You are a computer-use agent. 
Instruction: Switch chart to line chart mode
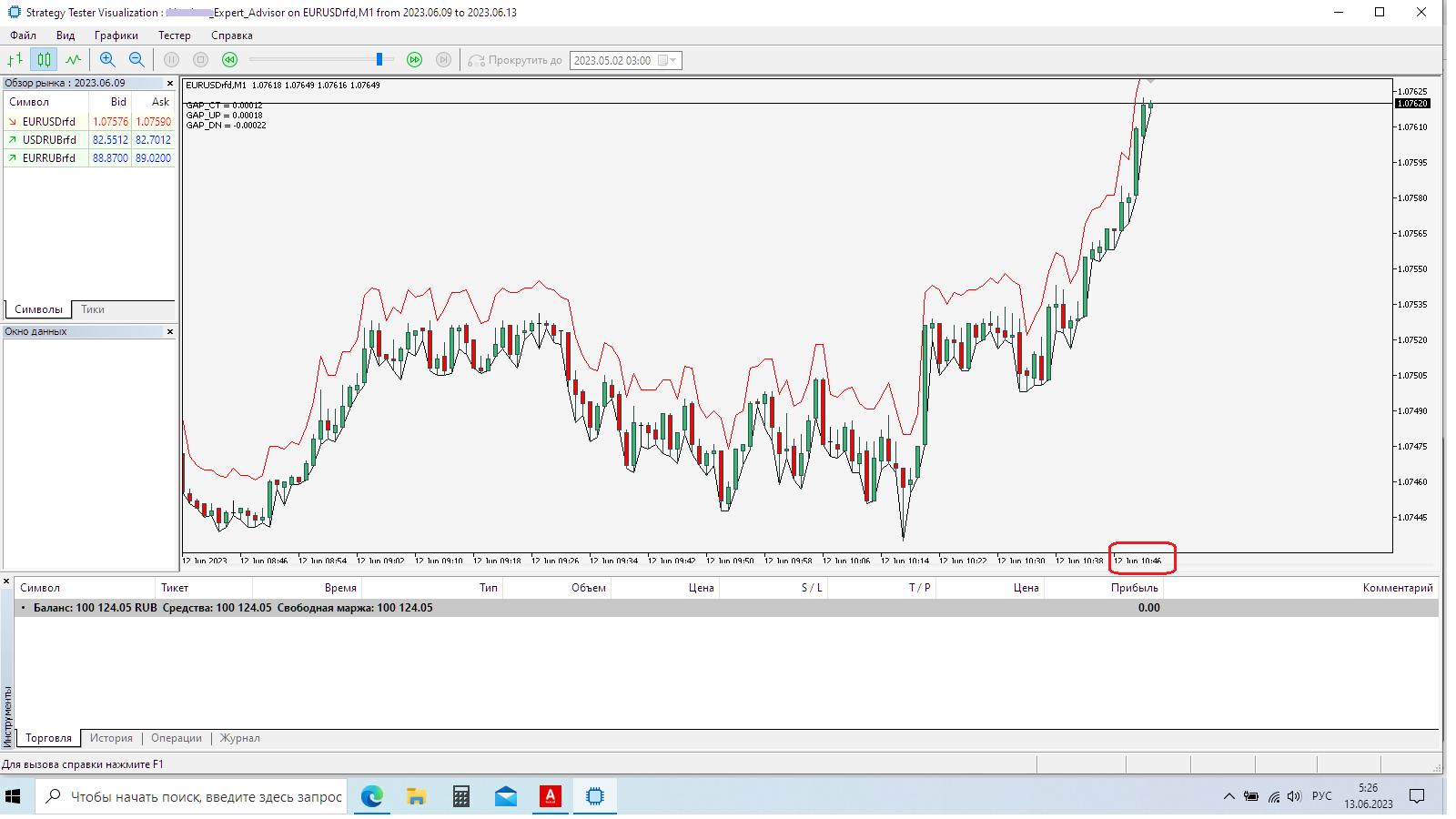tap(73, 60)
